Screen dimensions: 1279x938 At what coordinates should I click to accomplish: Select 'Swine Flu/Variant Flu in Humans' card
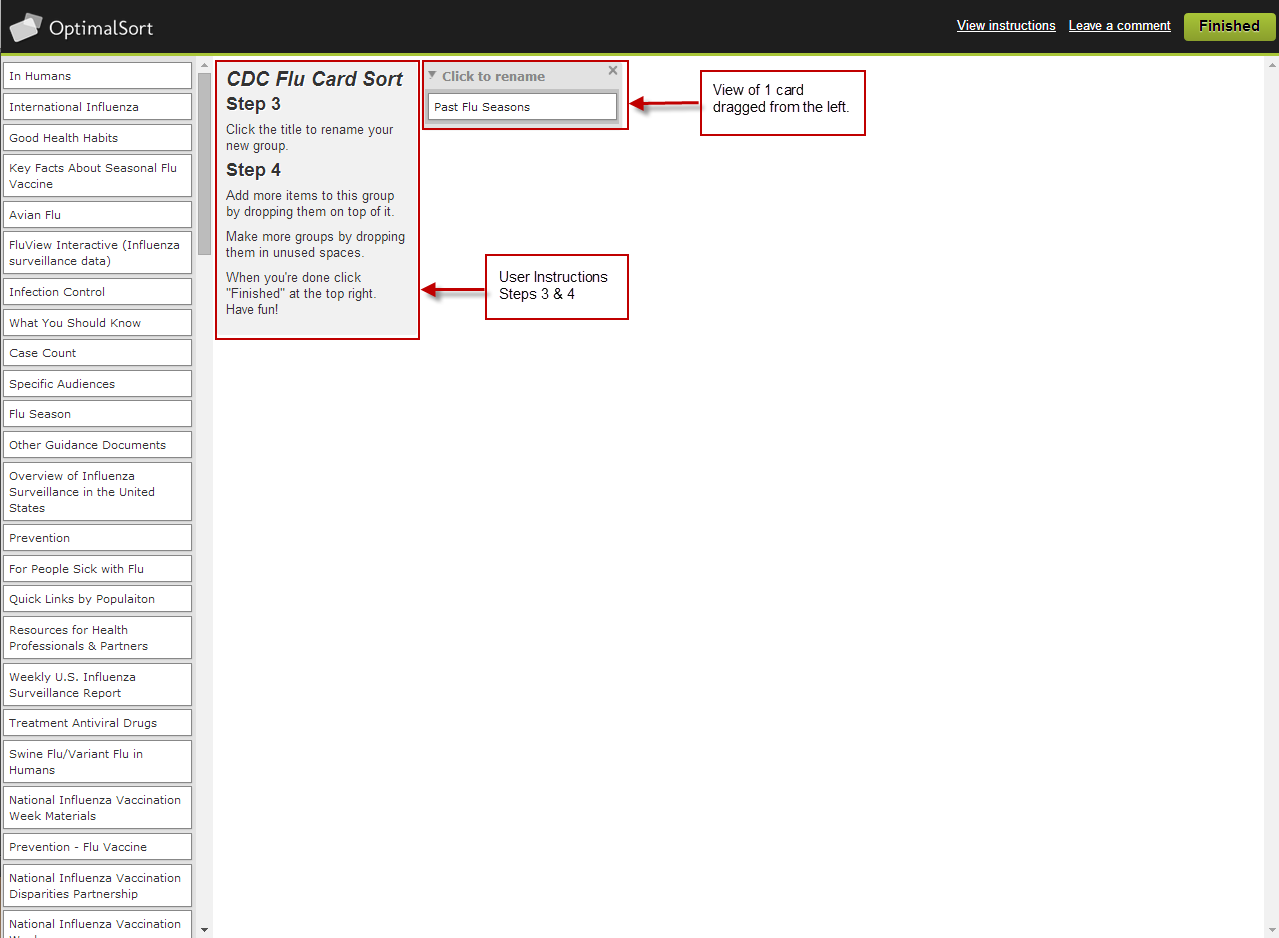pyautogui.click(x=97, y=762)
